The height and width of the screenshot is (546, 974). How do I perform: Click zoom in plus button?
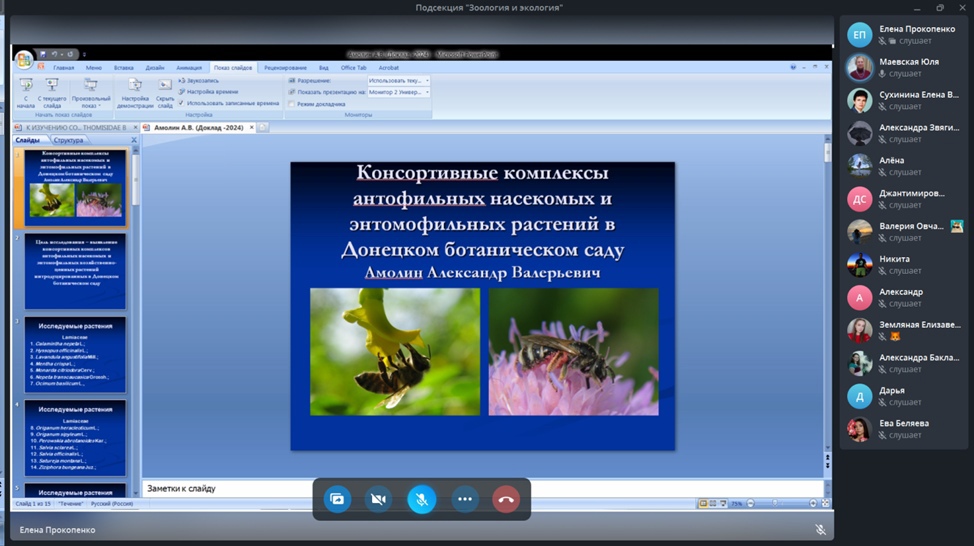pyautogui.click(x=813, y=504)
